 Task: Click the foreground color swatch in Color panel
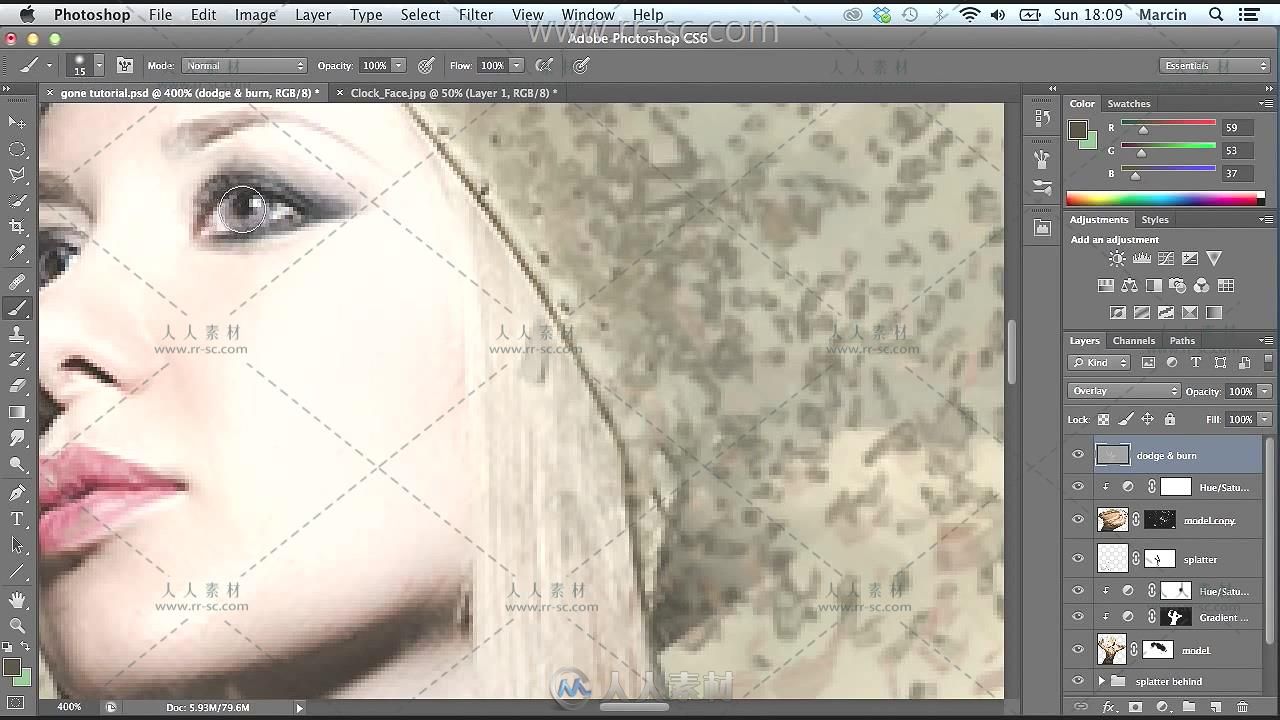1077,130
